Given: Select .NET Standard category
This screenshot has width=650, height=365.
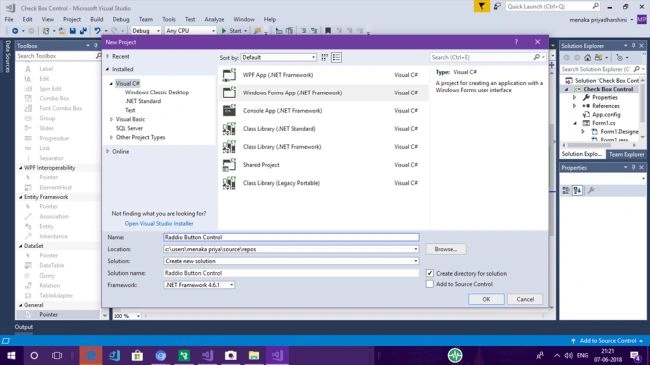Looking at the screenshot, I should click(143, 101).
